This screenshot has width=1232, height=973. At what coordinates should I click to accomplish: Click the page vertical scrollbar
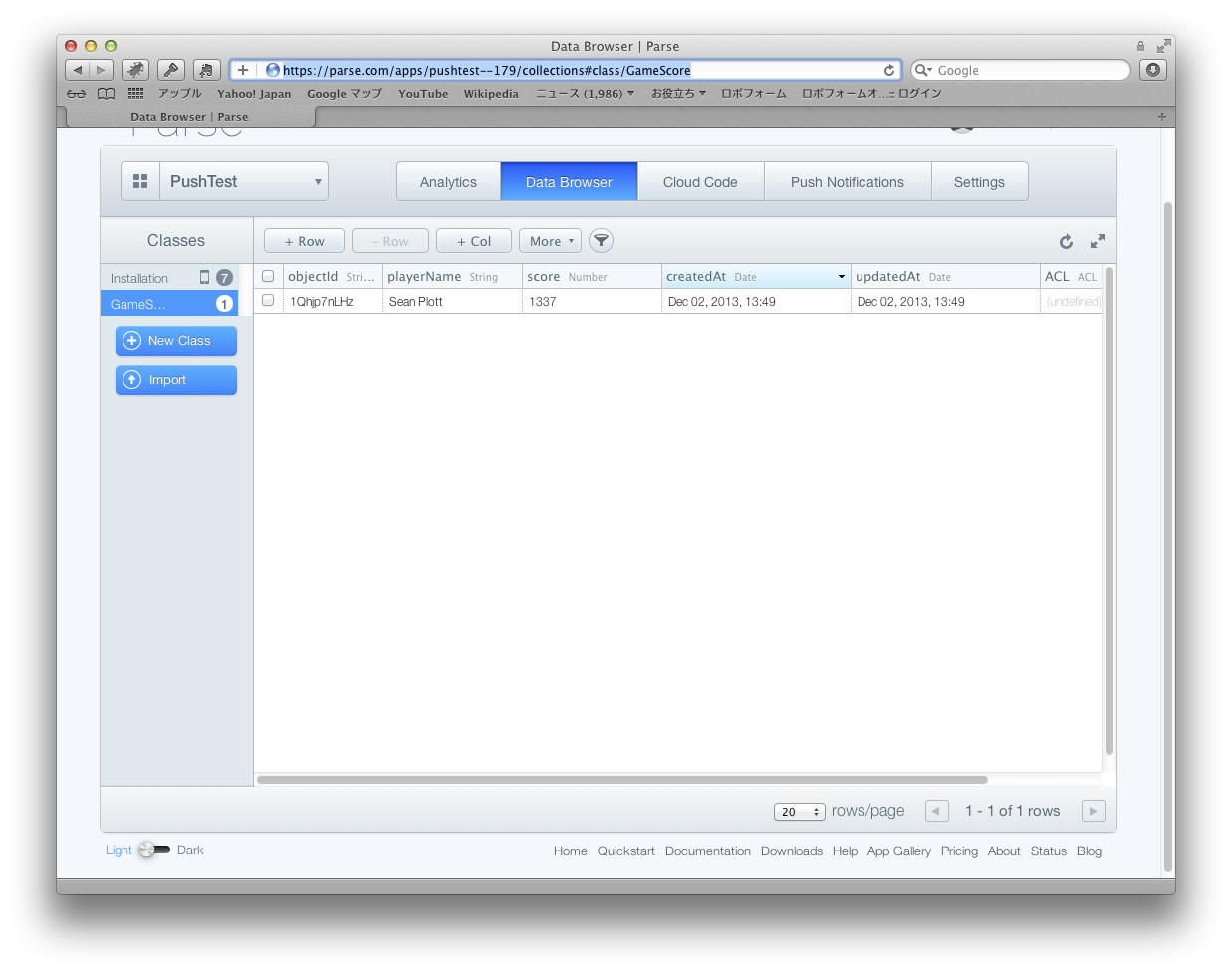[1168, 538]
